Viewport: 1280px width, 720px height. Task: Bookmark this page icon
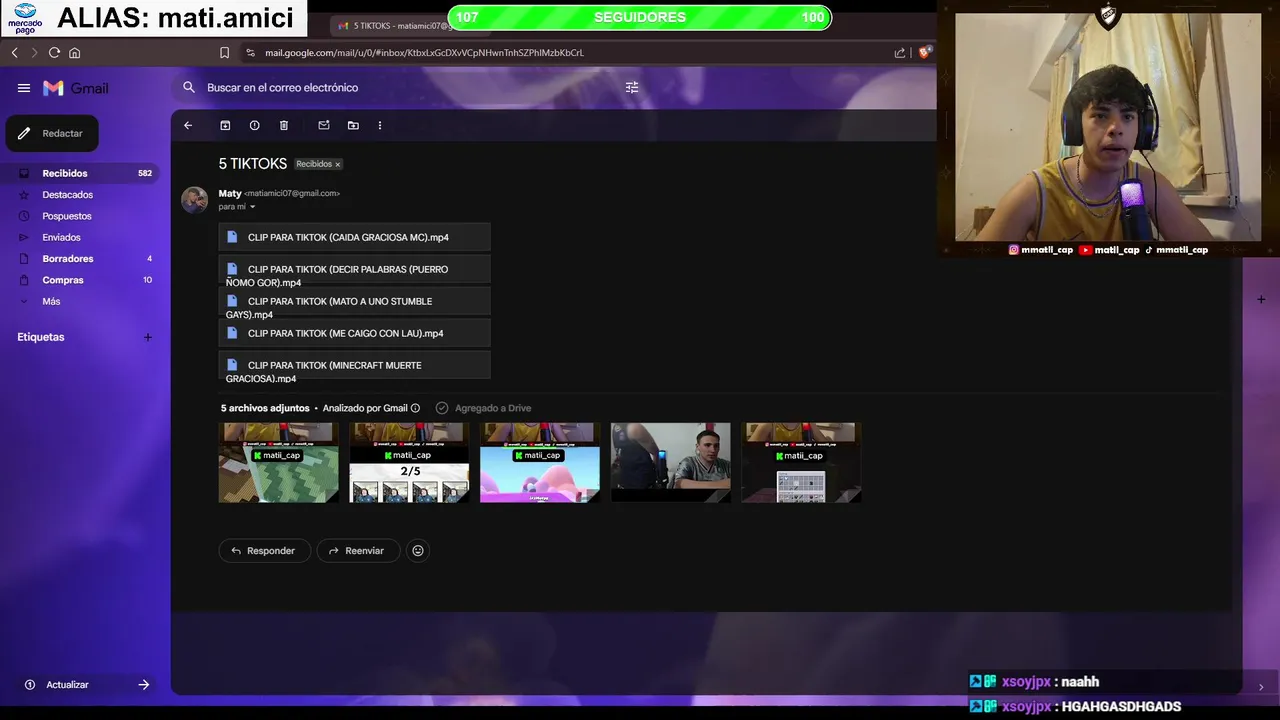(224, 53)
